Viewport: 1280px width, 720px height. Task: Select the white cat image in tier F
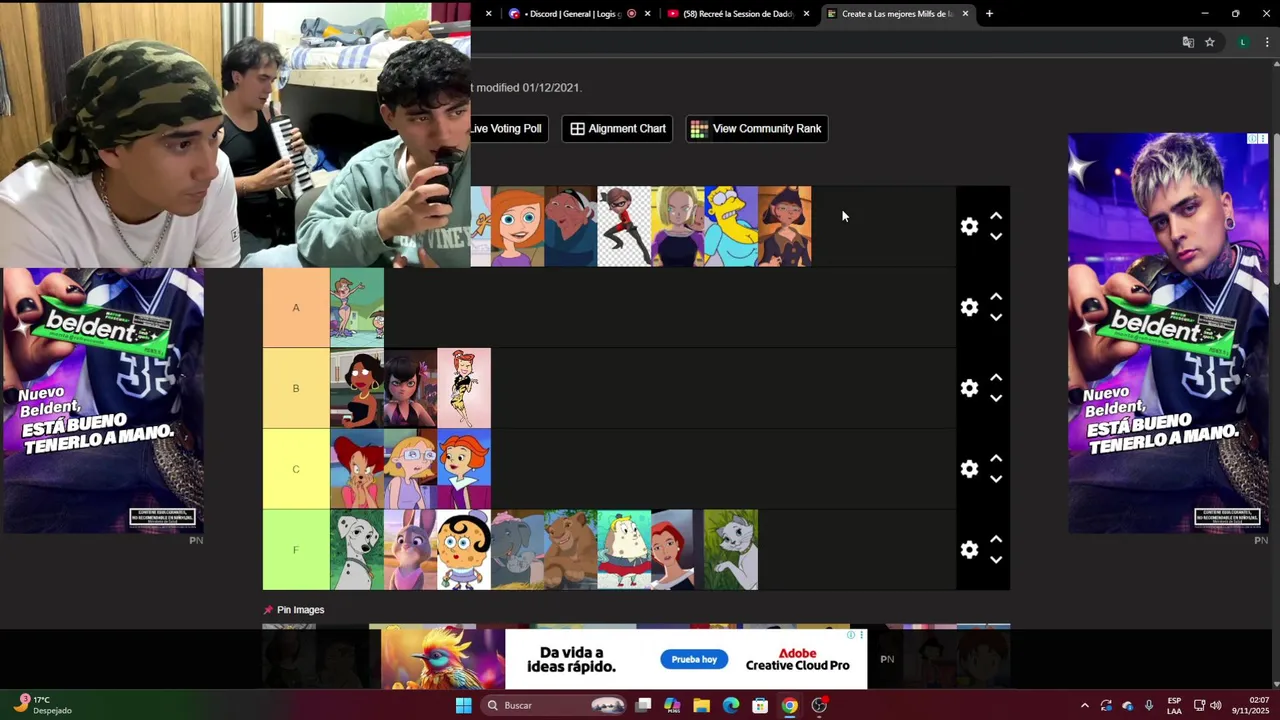pos(731,550)
